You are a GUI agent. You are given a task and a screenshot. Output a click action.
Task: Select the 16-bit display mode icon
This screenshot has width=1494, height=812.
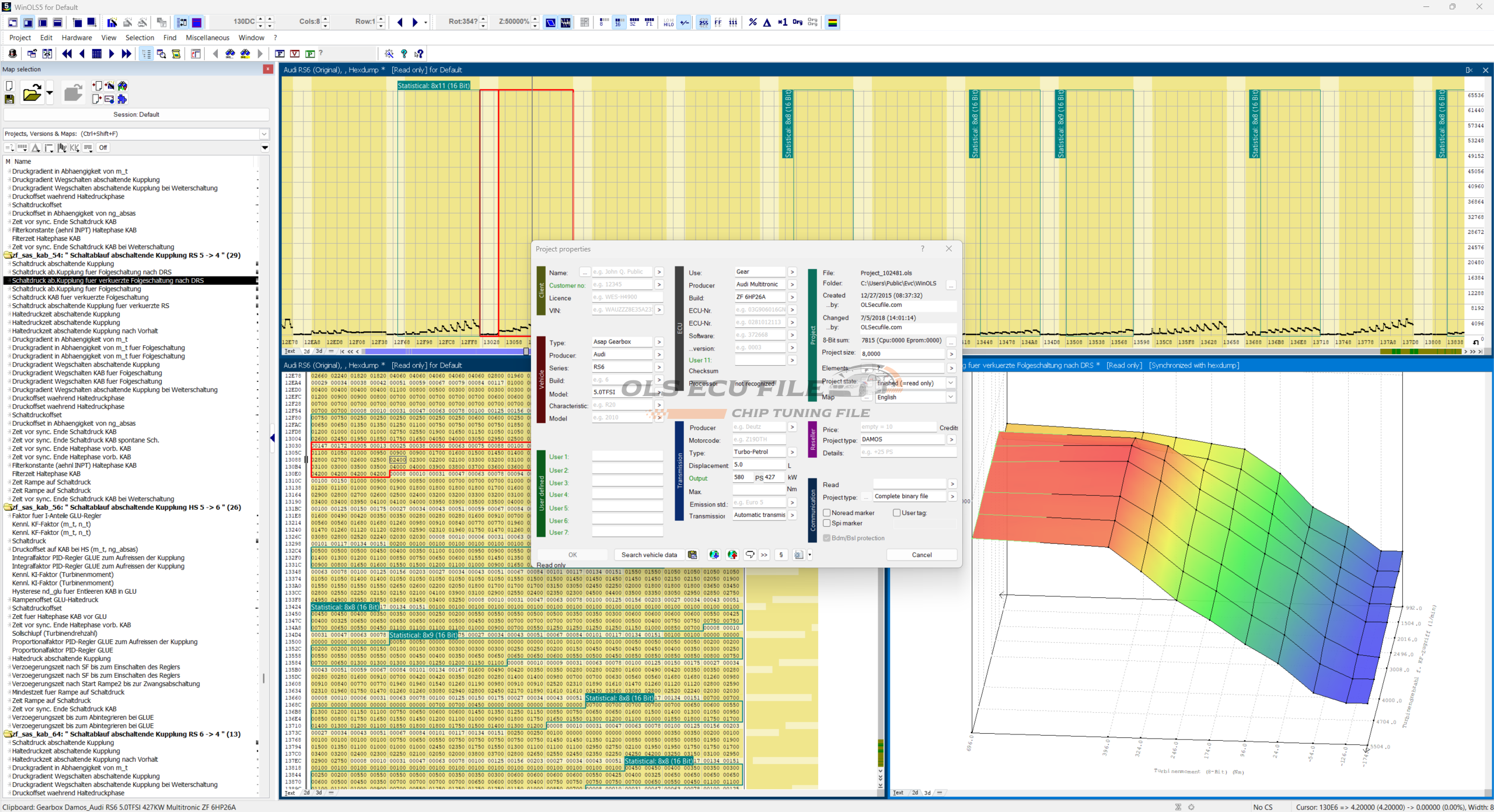pos(618,22)
